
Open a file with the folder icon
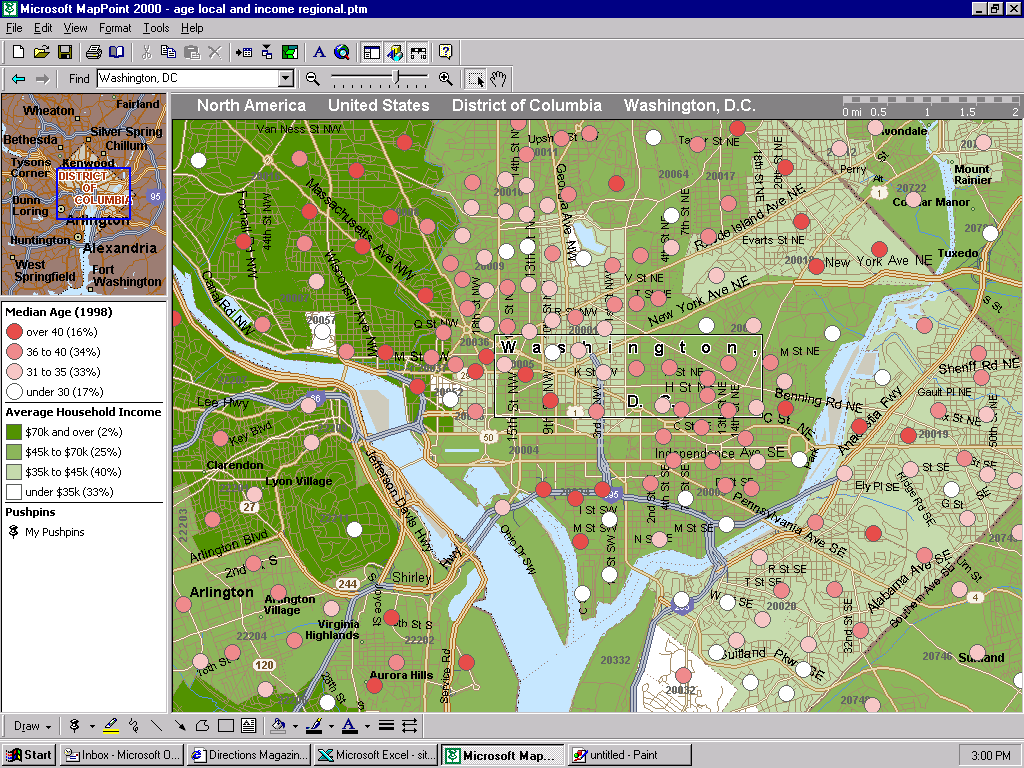tap(41, 52)
